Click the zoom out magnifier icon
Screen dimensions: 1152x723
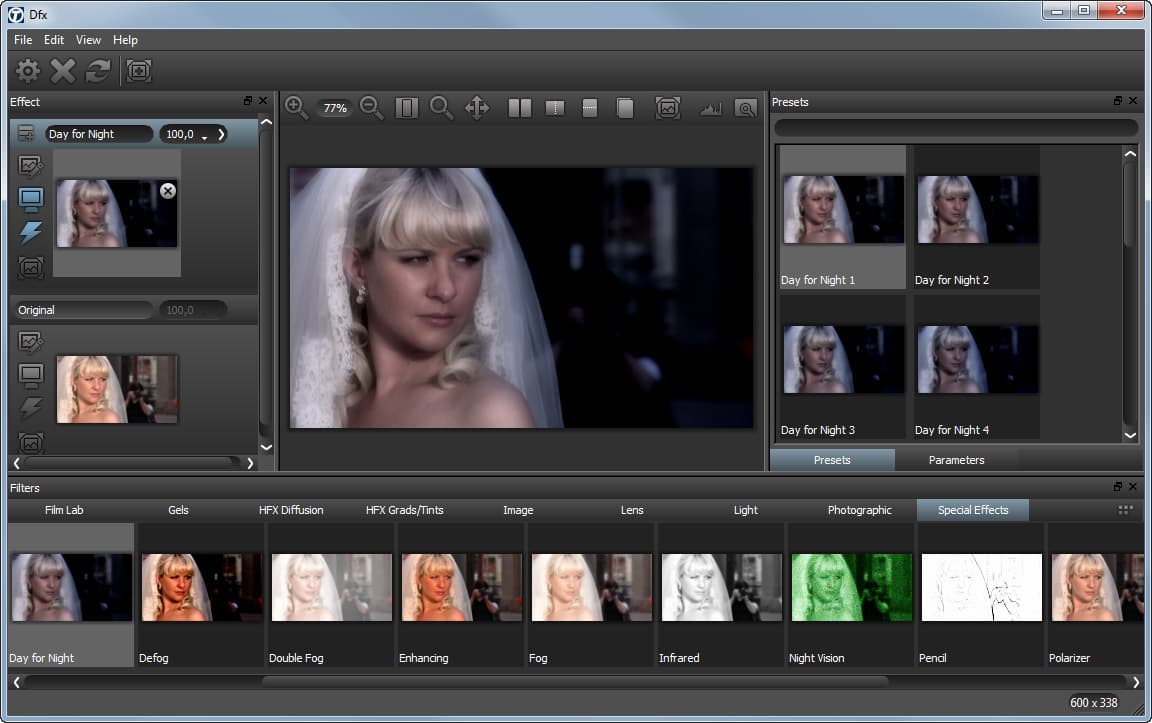(x=372, y=108)
